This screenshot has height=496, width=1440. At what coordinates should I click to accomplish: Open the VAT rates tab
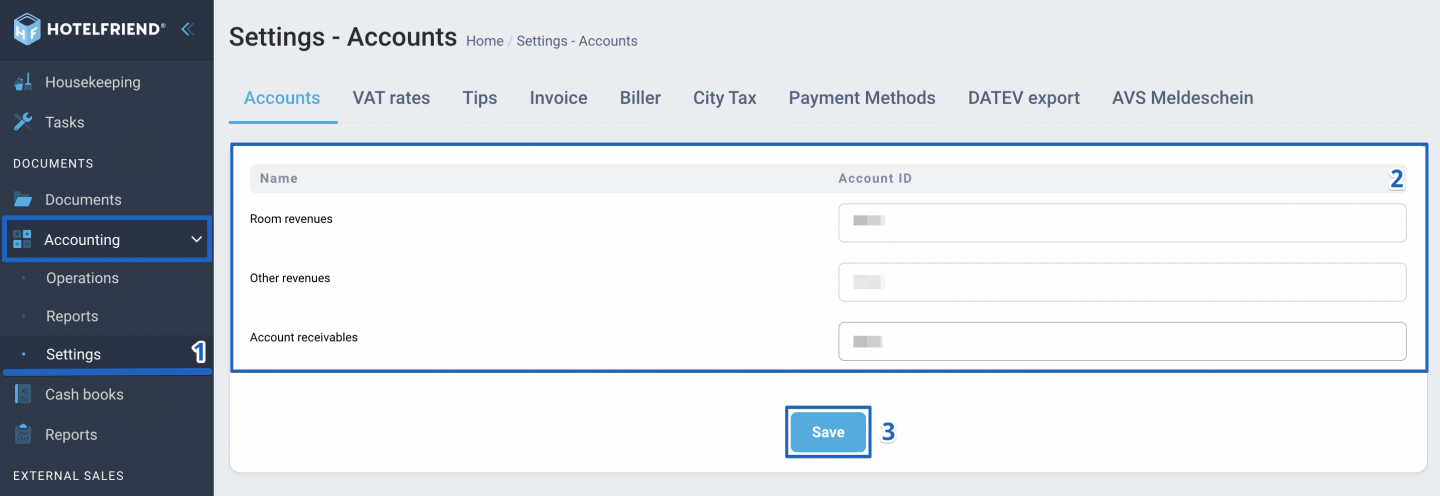point(391,98)
